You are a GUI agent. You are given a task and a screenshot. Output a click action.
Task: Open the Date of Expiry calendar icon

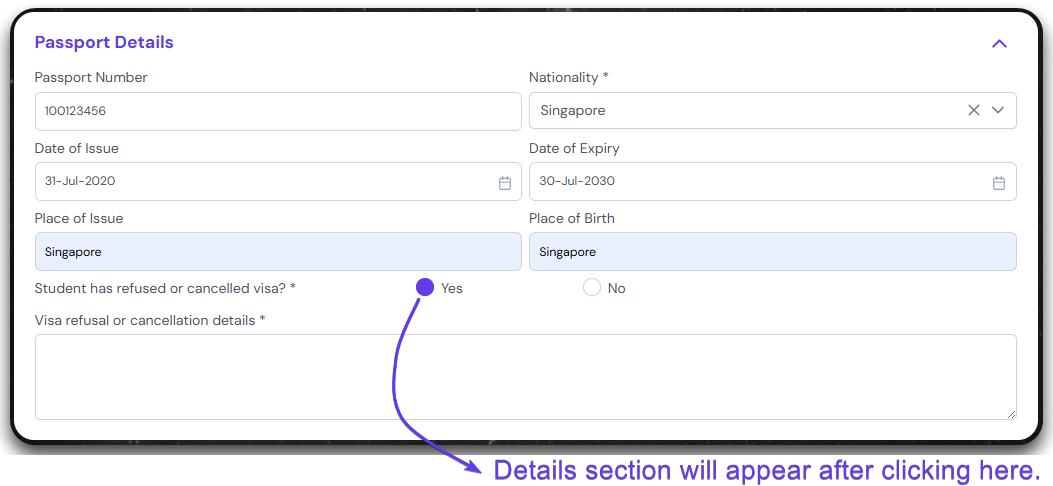click(x=998, y=183)
